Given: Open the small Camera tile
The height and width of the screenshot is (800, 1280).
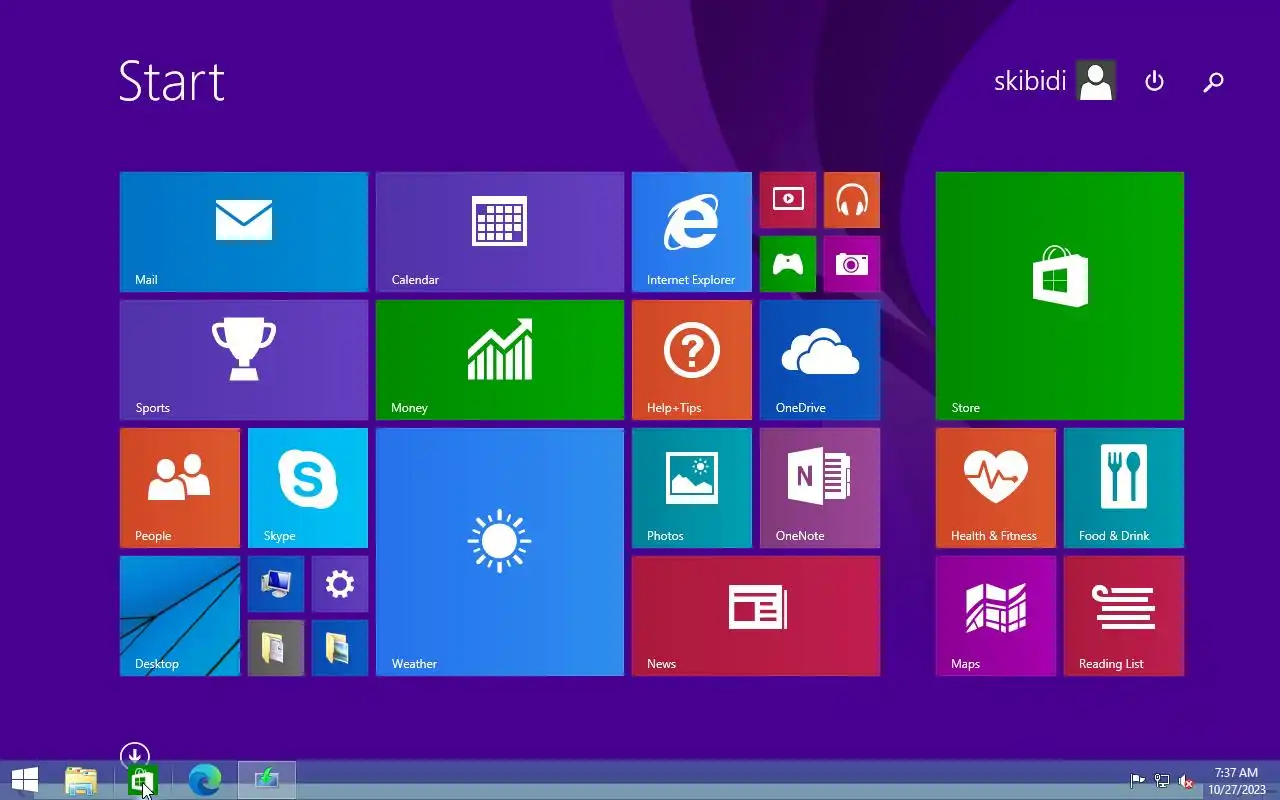Looking at the screenshot, I should [x=852, y=264].
